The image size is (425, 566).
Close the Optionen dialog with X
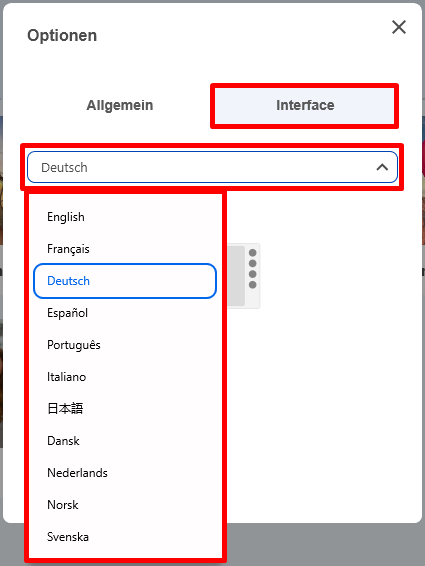click(399, 27)
